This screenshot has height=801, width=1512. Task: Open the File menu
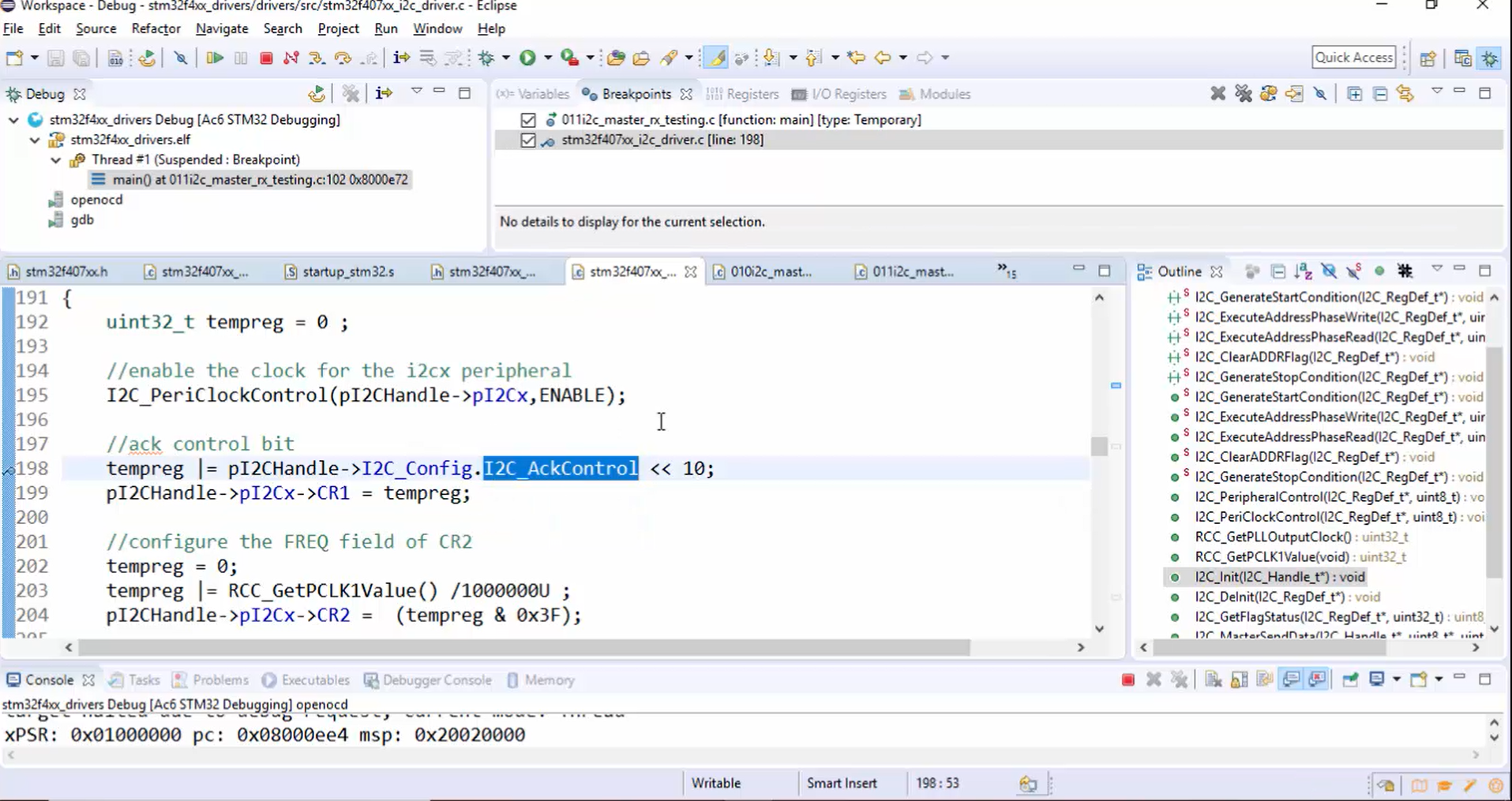pos(13,28)
